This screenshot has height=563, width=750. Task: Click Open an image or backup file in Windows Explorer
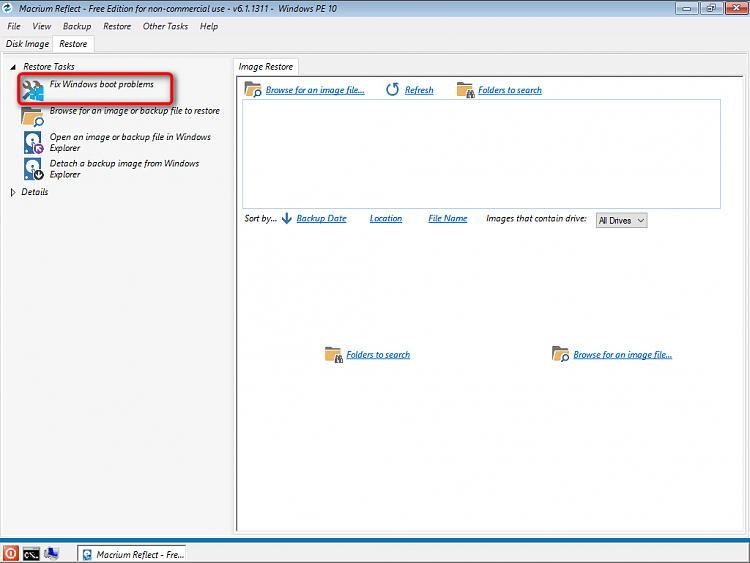pos(130,143)
